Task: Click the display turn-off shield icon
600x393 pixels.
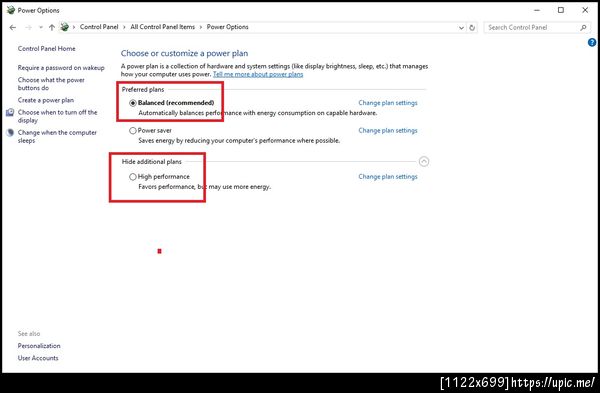Action: [10, 113]
